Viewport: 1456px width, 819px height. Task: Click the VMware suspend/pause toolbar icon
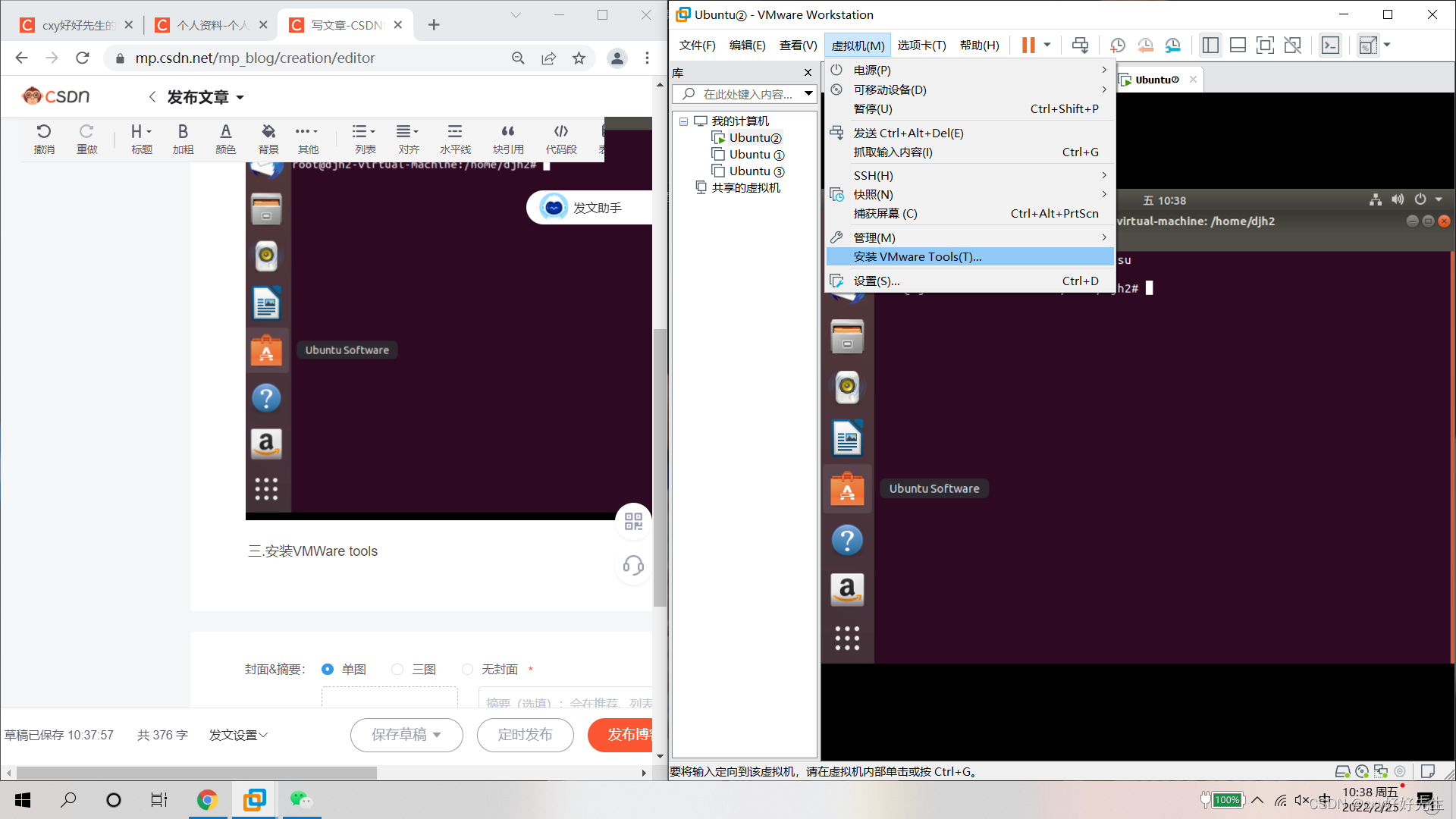point(1028,45)
